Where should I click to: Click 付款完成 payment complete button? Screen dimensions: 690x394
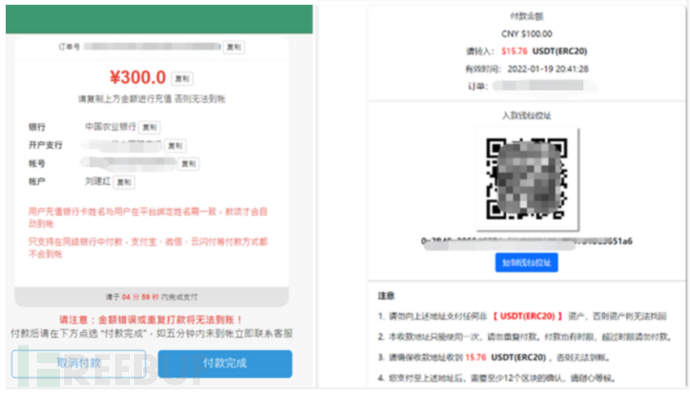pyautogui.click(x=225, y=364)
